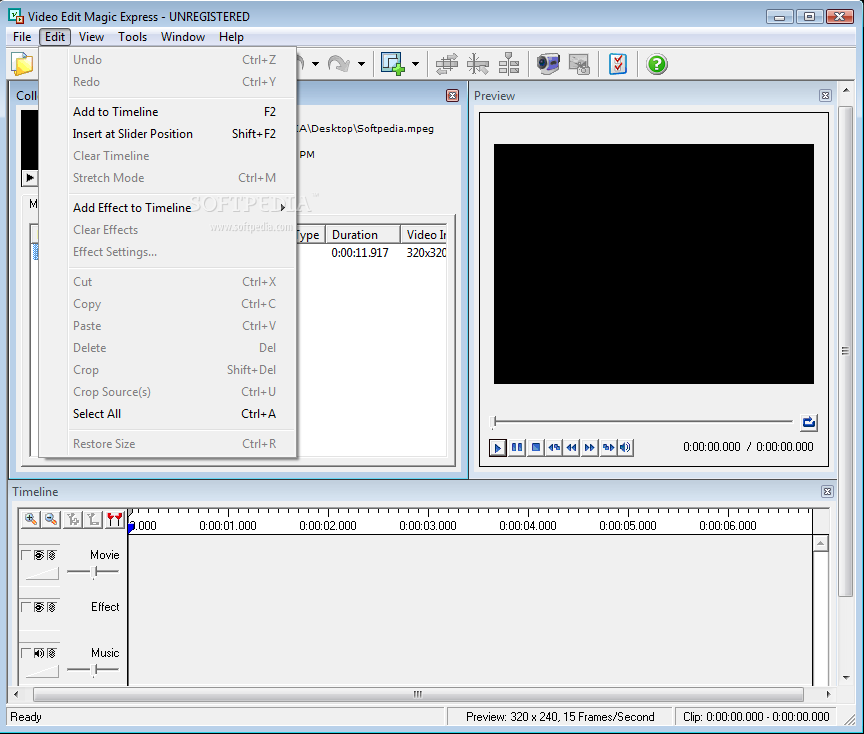
Task: Toggle the Movie track lock icon
Action: tap(51, 555)
